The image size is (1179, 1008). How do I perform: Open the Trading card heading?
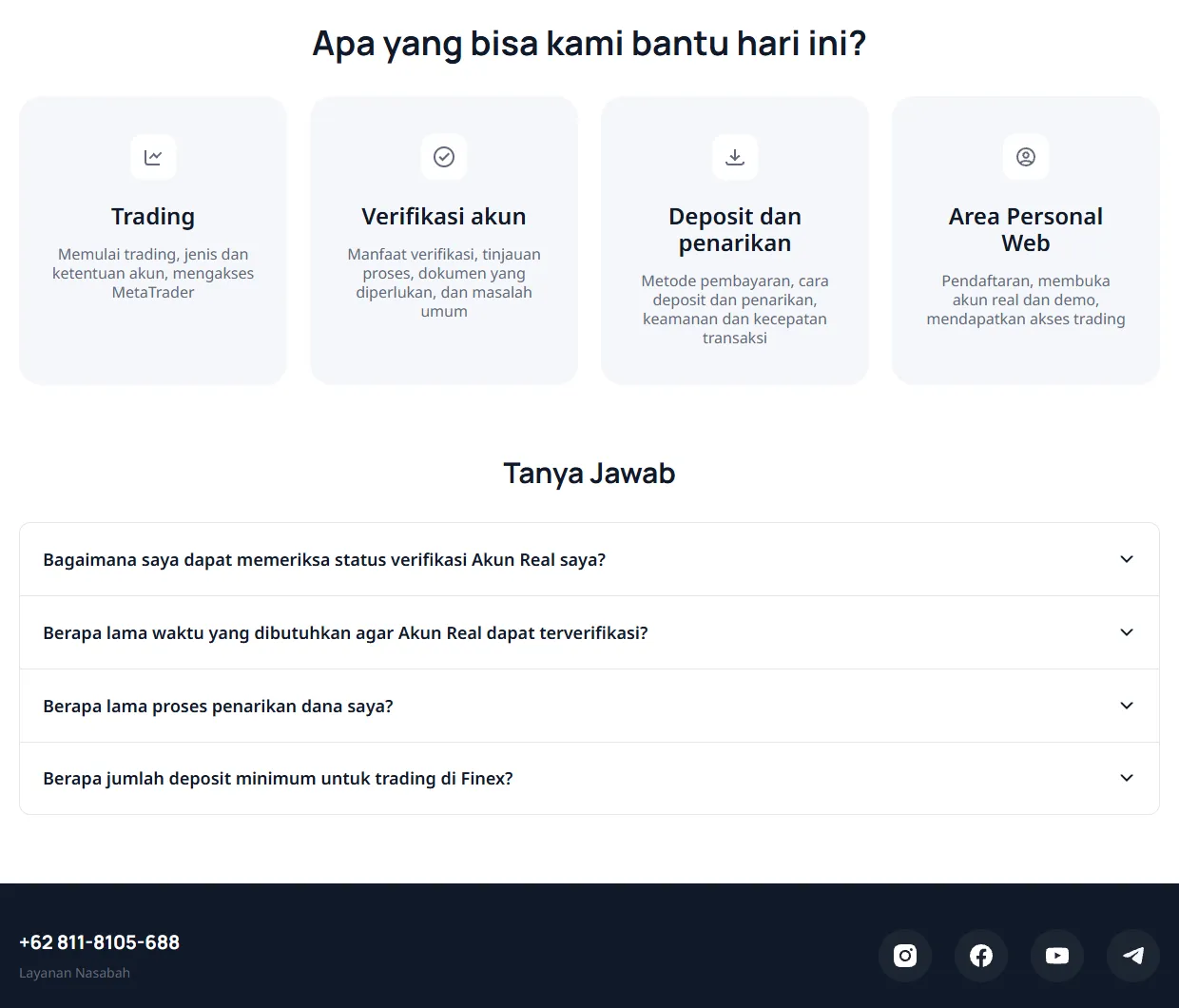click(153, 217)
